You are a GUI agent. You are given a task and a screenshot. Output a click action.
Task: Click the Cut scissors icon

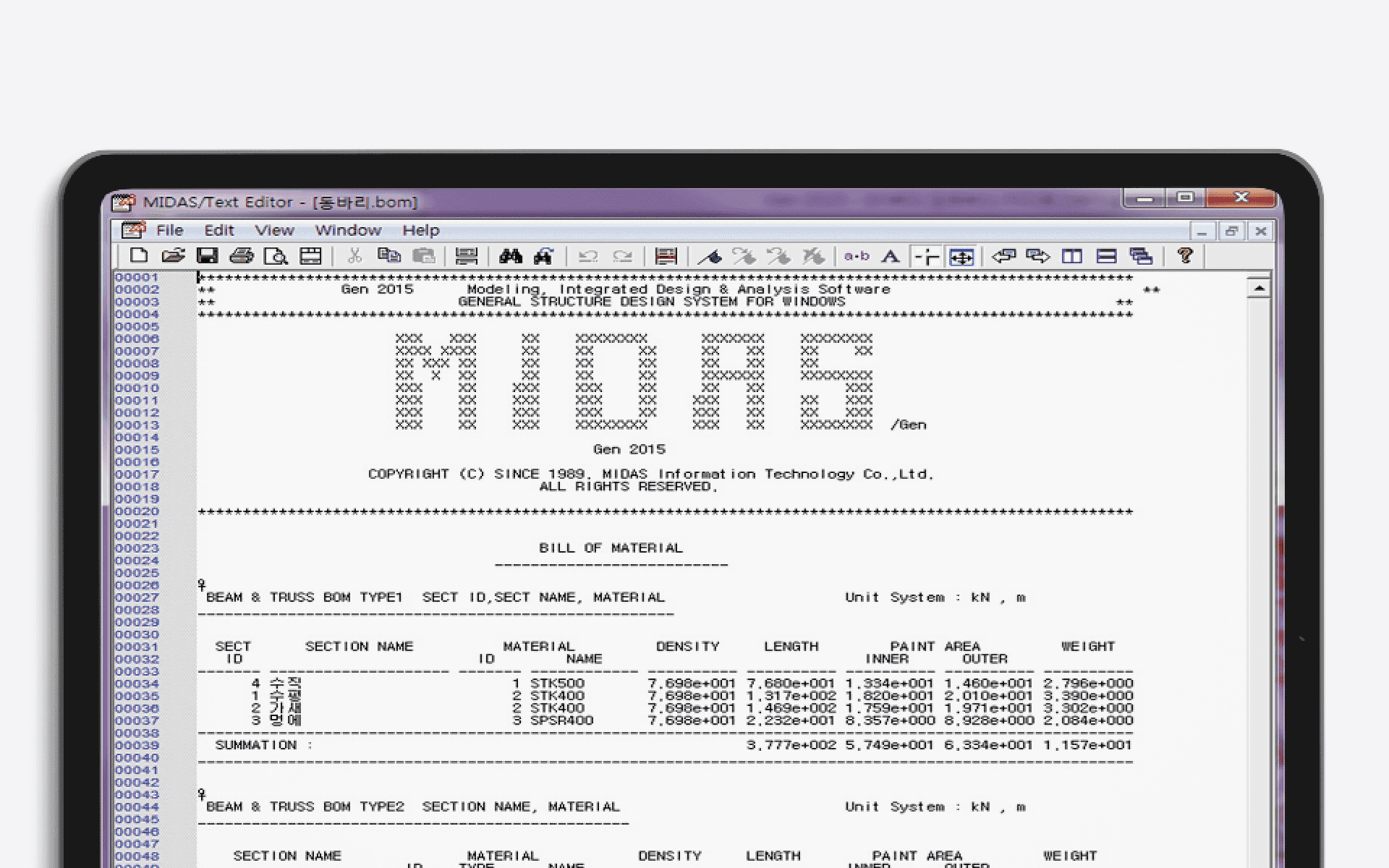[354, 256]
